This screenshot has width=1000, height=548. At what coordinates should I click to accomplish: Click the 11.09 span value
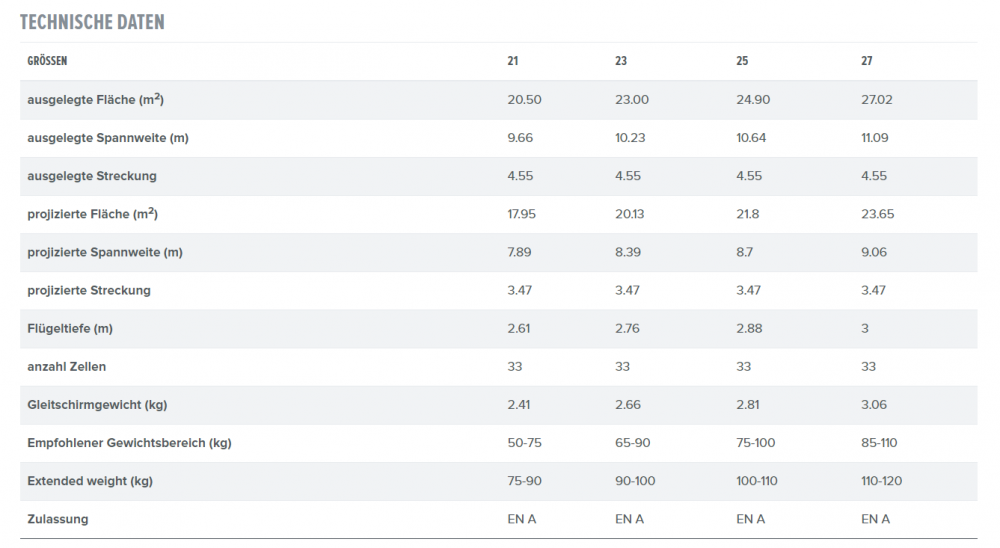pos(874,138)
